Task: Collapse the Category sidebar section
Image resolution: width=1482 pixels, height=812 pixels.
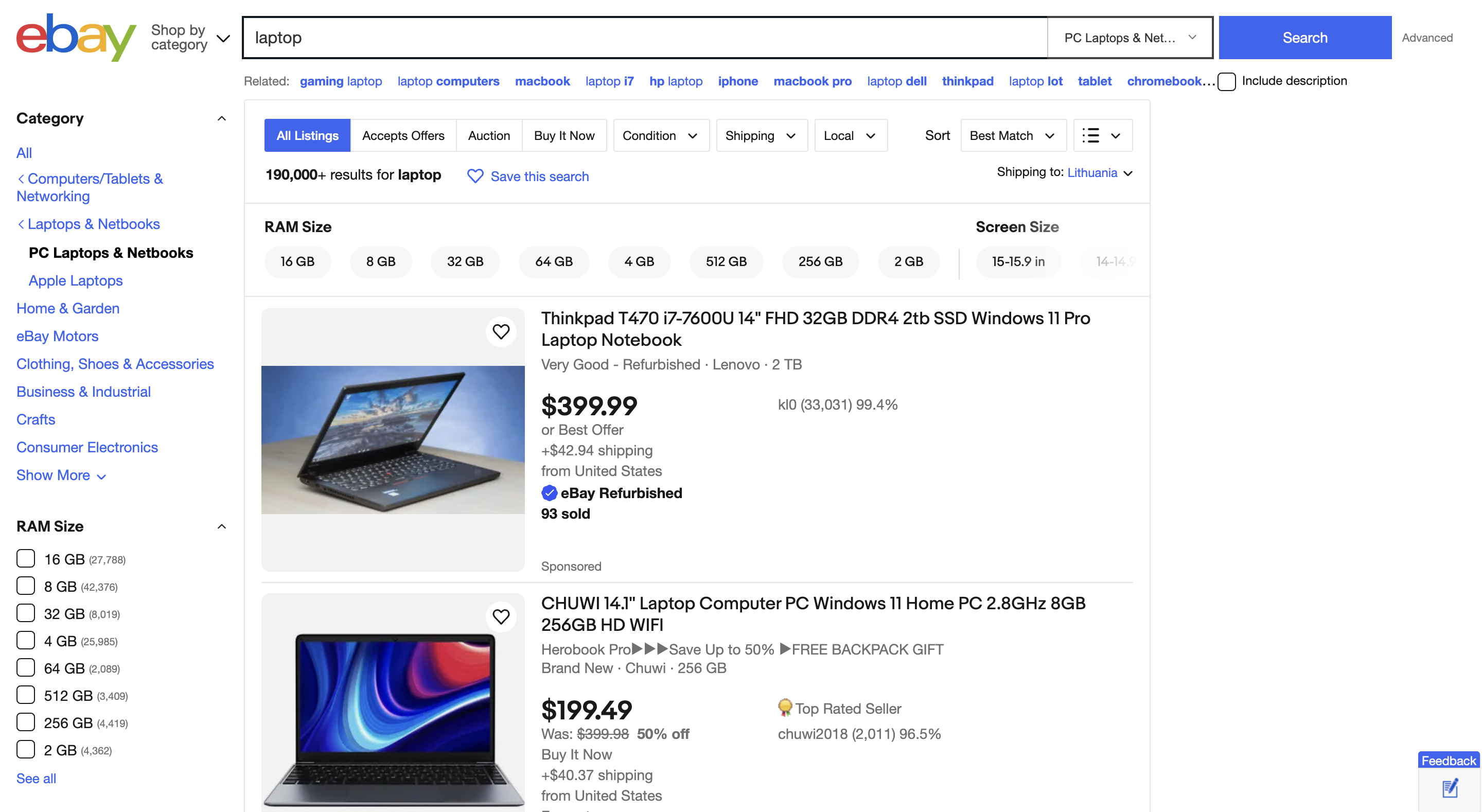Action: coord(221,118)
